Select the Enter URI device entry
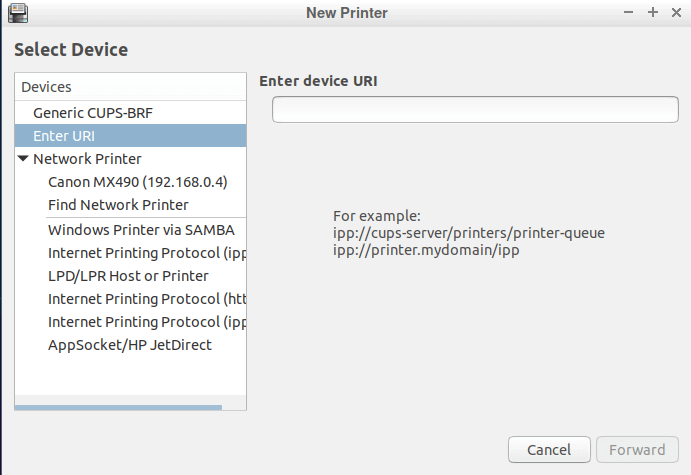 (130, 136)
